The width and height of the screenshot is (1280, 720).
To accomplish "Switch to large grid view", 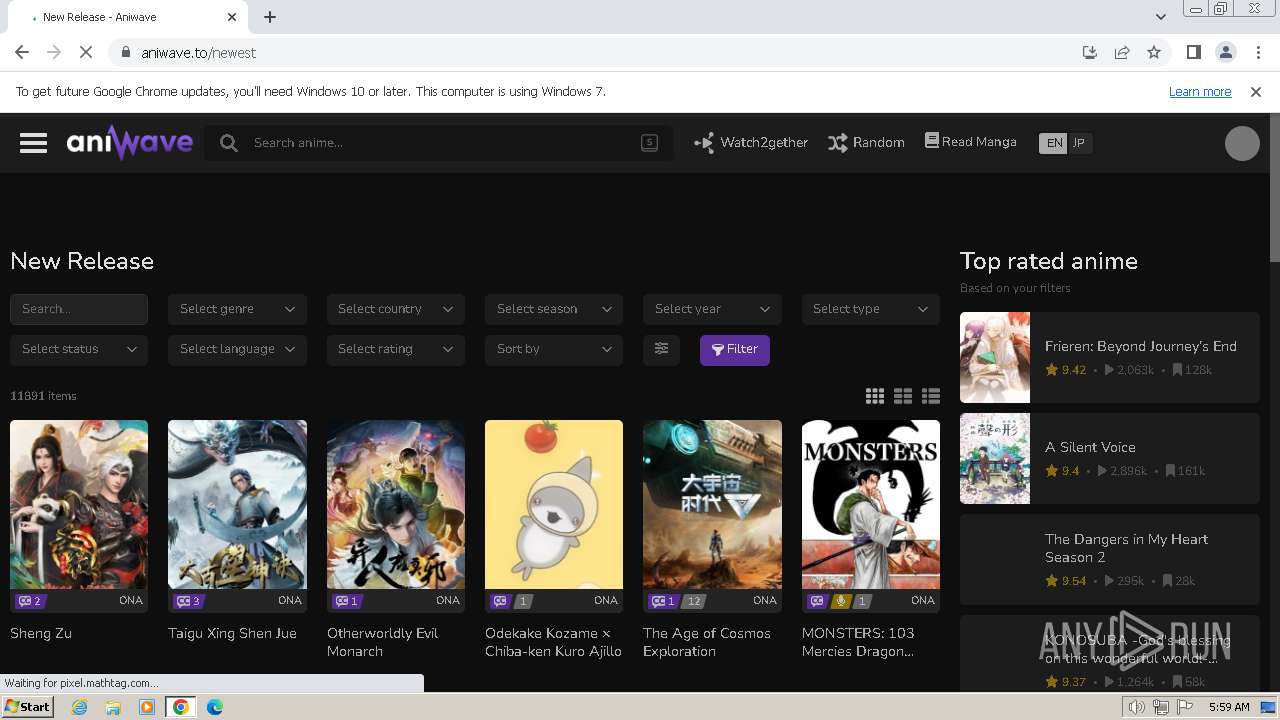I will click(x=875, y=396).
